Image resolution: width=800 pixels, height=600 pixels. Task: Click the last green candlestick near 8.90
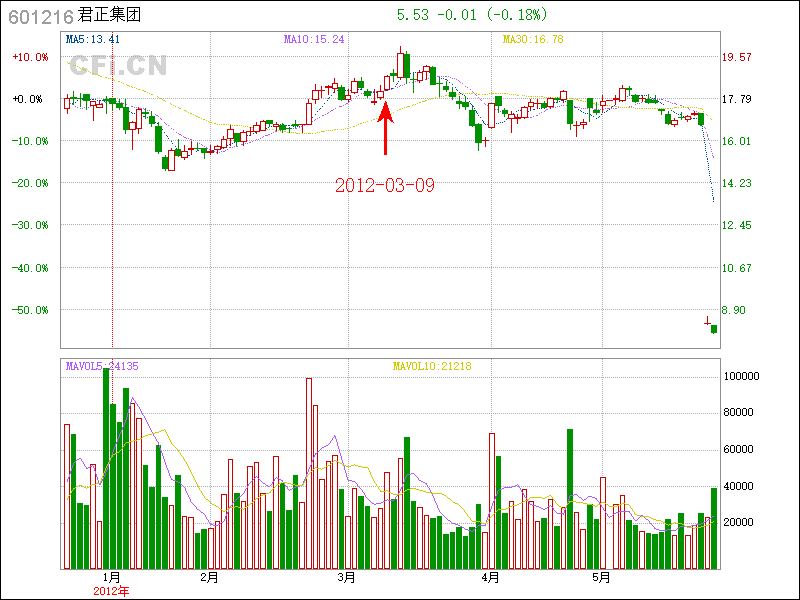click(714, 329)
